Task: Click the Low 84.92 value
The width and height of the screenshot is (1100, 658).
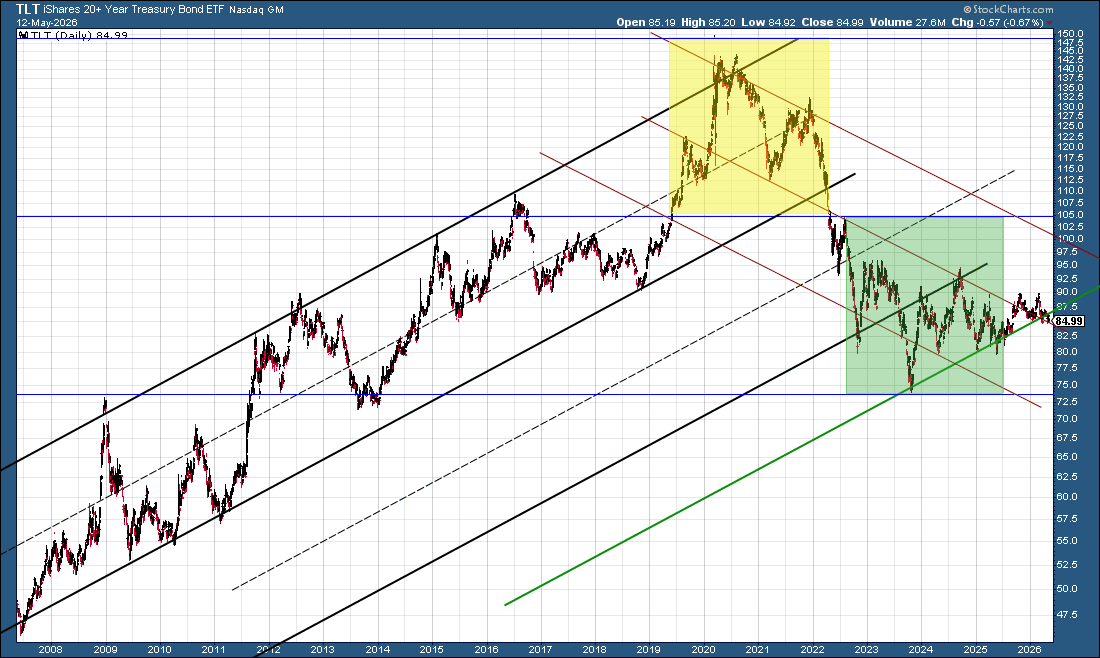Action: tap(768, 22)
